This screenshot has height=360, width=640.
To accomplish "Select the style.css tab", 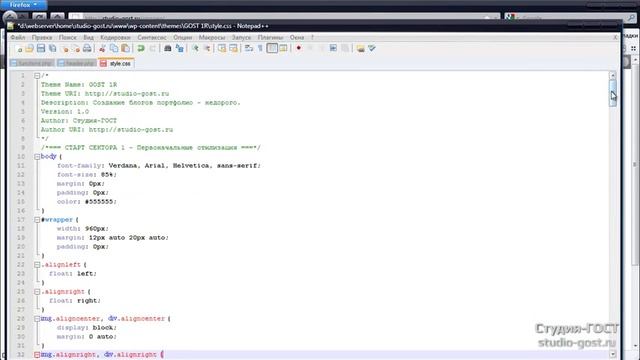I will 116,63.
